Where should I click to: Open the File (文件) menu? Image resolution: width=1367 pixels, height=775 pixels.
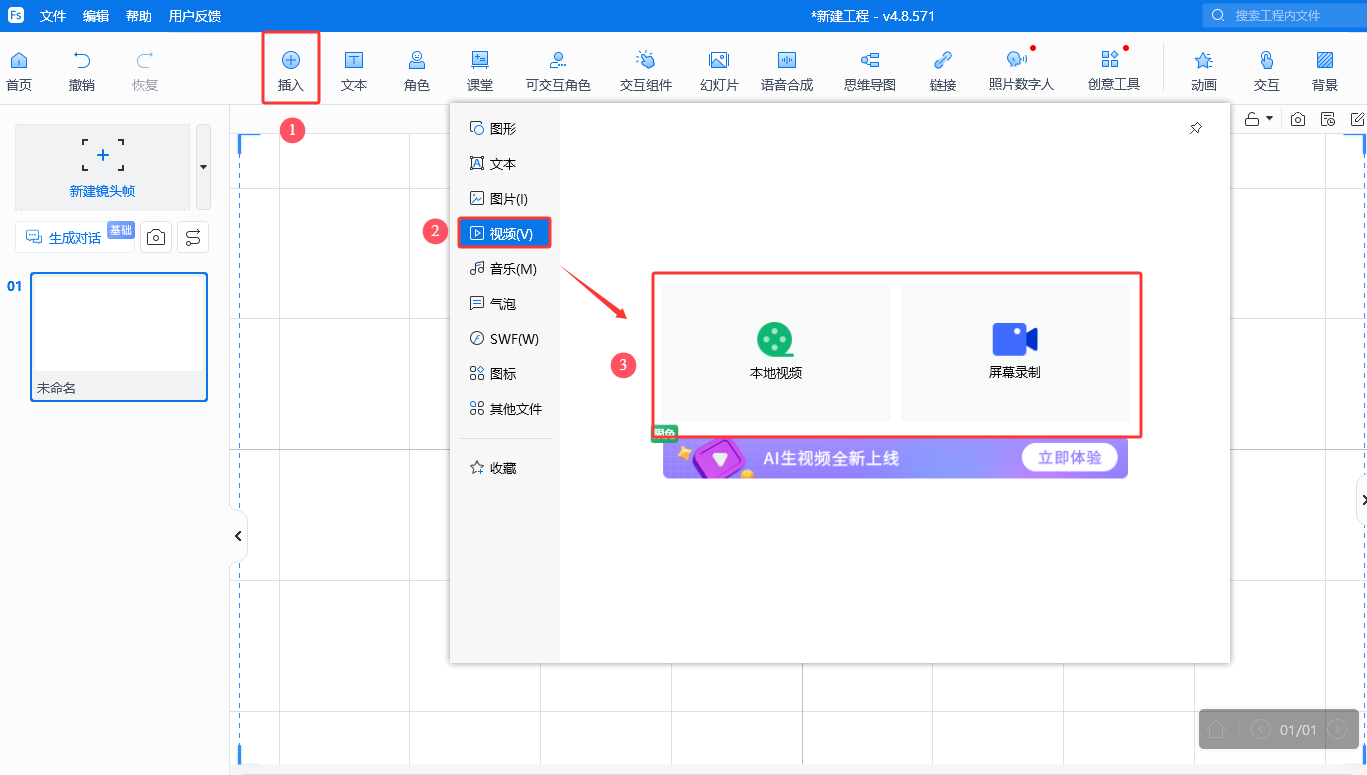coord(53,16)
